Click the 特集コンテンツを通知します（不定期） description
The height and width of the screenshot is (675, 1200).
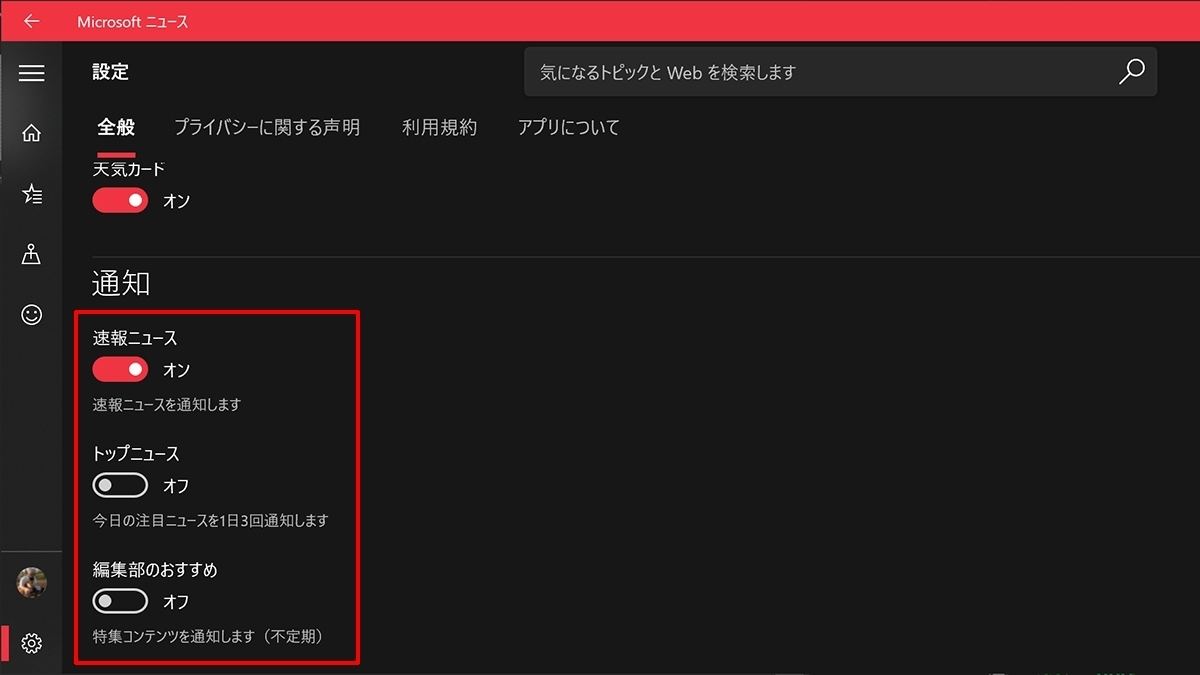coord(208,636)
